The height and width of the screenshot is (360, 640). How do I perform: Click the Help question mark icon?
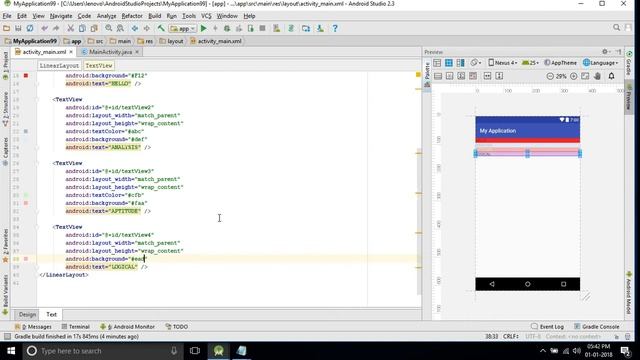335,28
